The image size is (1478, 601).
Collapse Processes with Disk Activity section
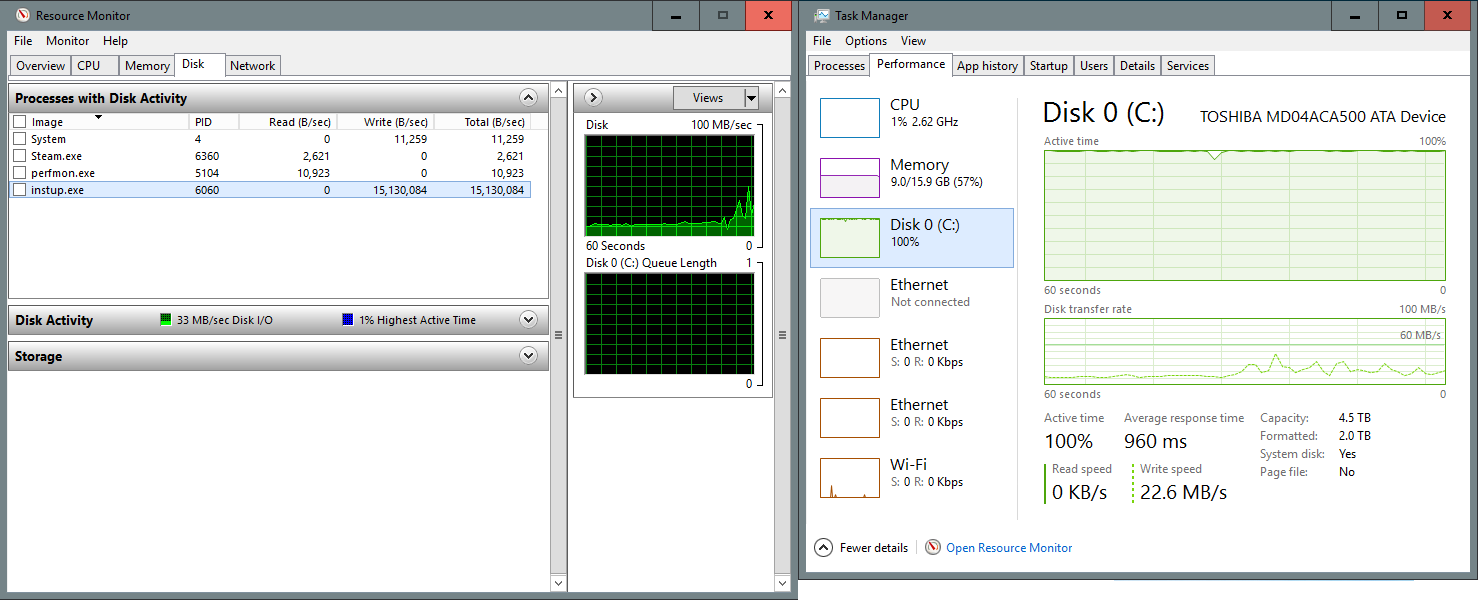(529, 98)
